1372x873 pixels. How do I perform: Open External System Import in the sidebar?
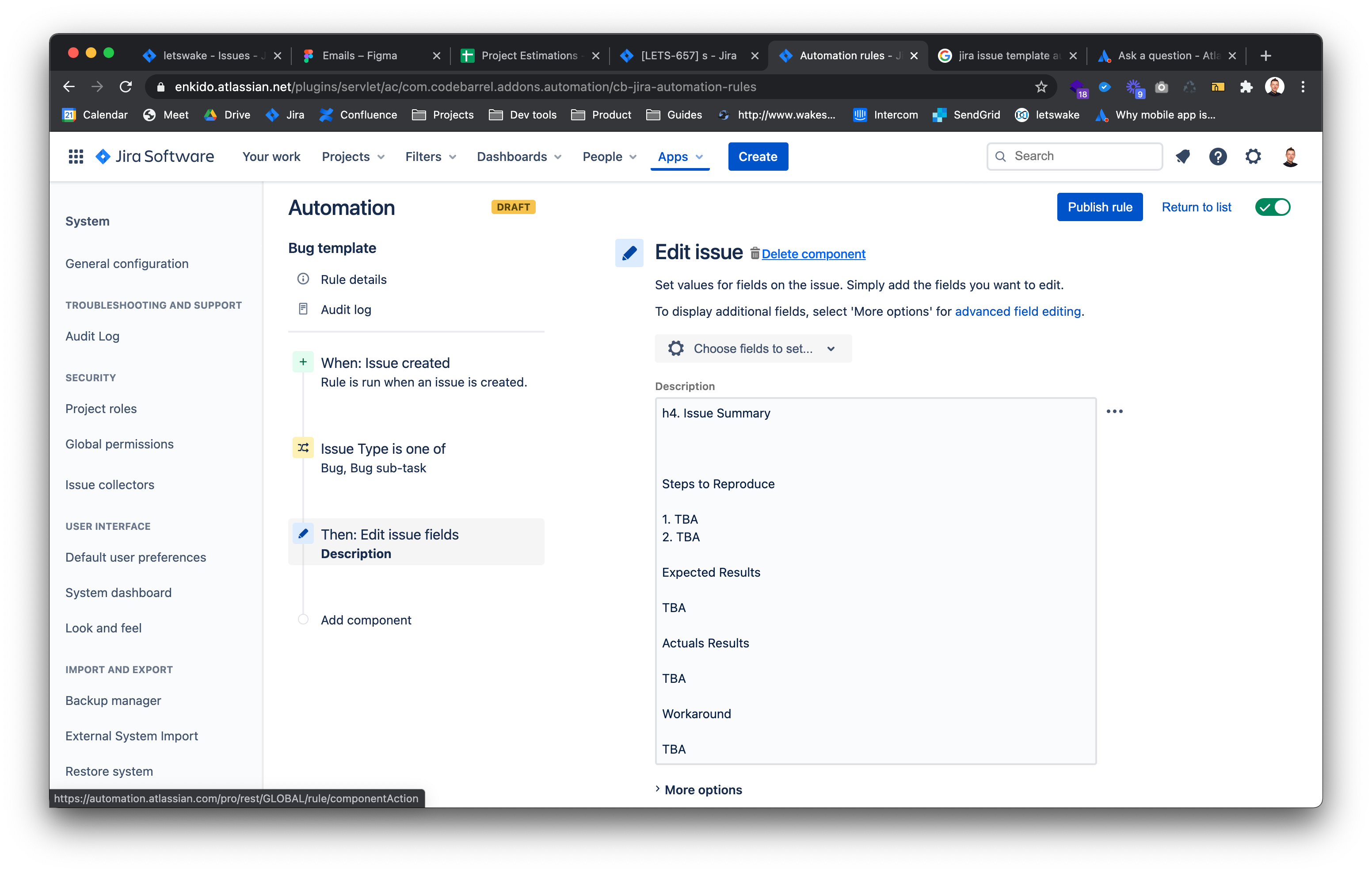(132, 735)
